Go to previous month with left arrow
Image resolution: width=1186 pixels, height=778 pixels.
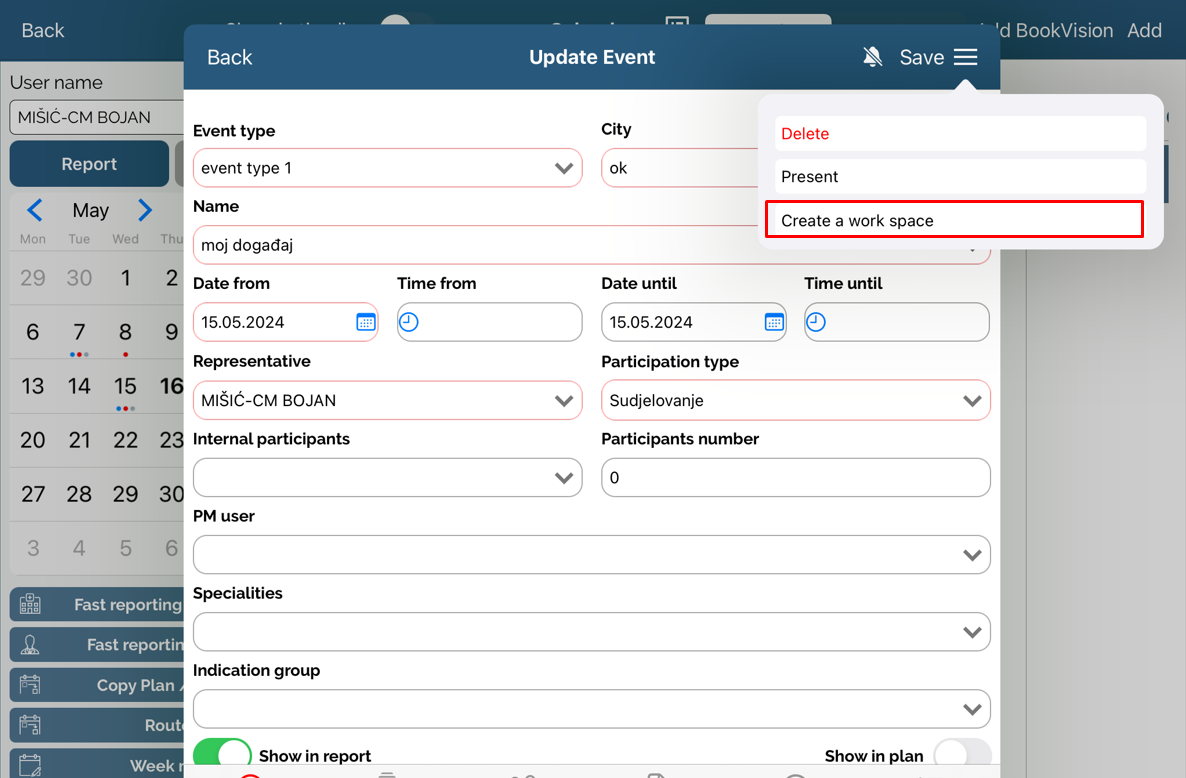[x=35, y=210]
